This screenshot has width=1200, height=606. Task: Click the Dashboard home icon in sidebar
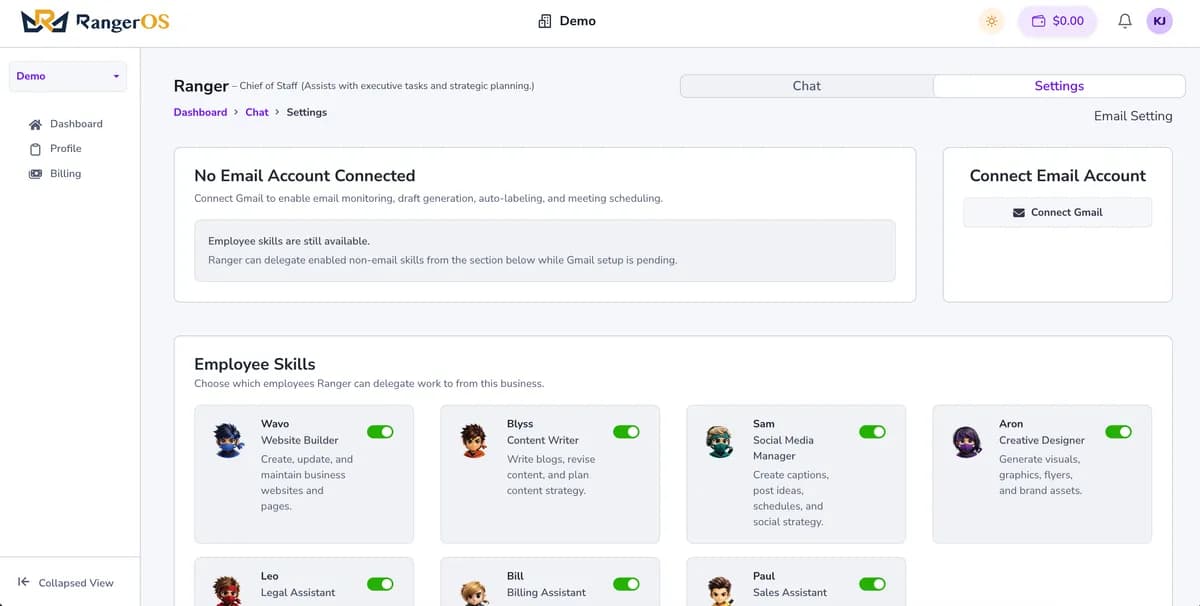(36, 124)
